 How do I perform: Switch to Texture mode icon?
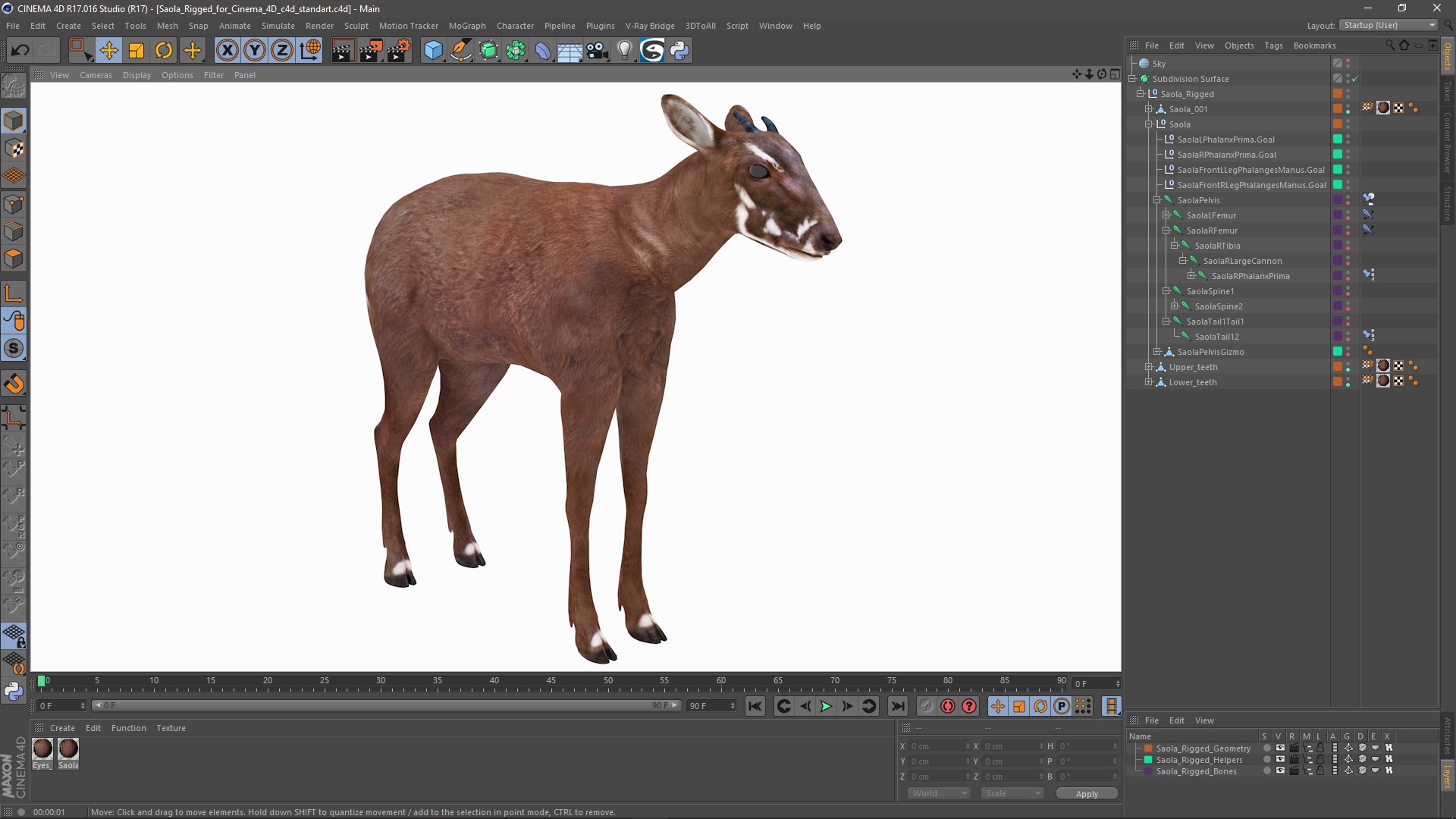[x=14, y=149]
